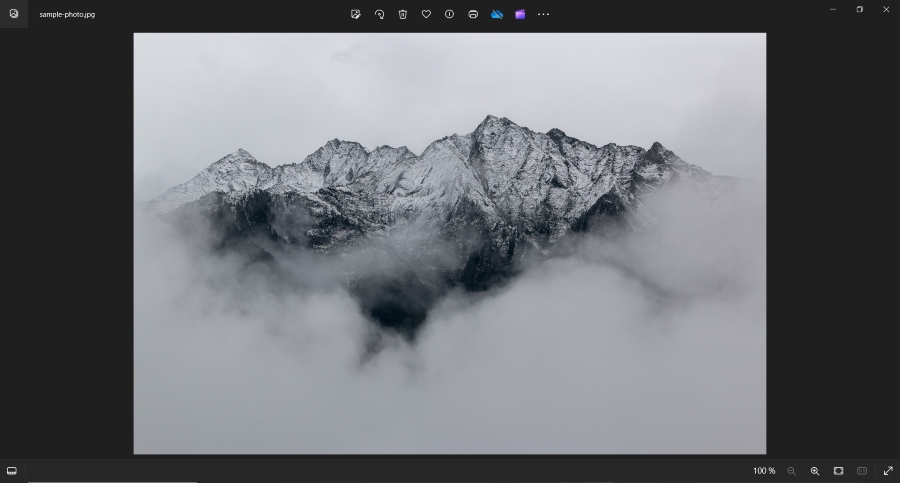Open the purple Clipchamp video icon
Viewport: 900px width, 483px height.
(x=520, y=14)
